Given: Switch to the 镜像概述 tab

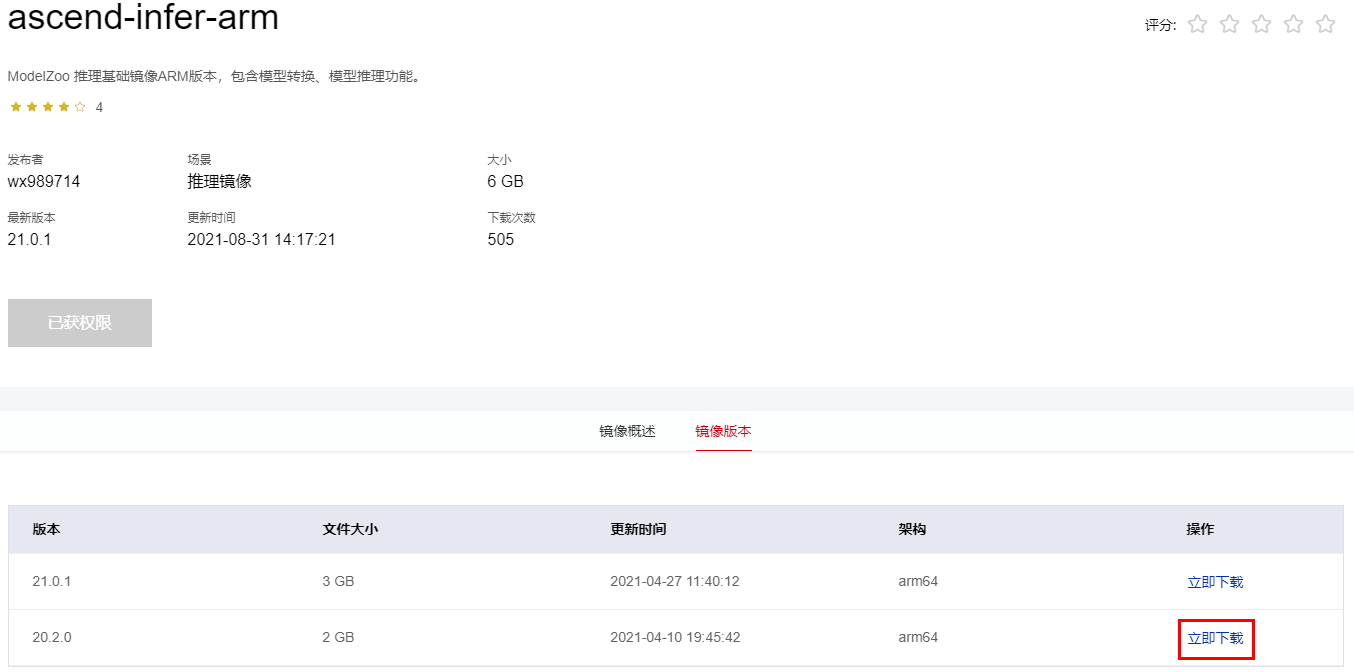Looking at the screenshot, I should point(627,432).
